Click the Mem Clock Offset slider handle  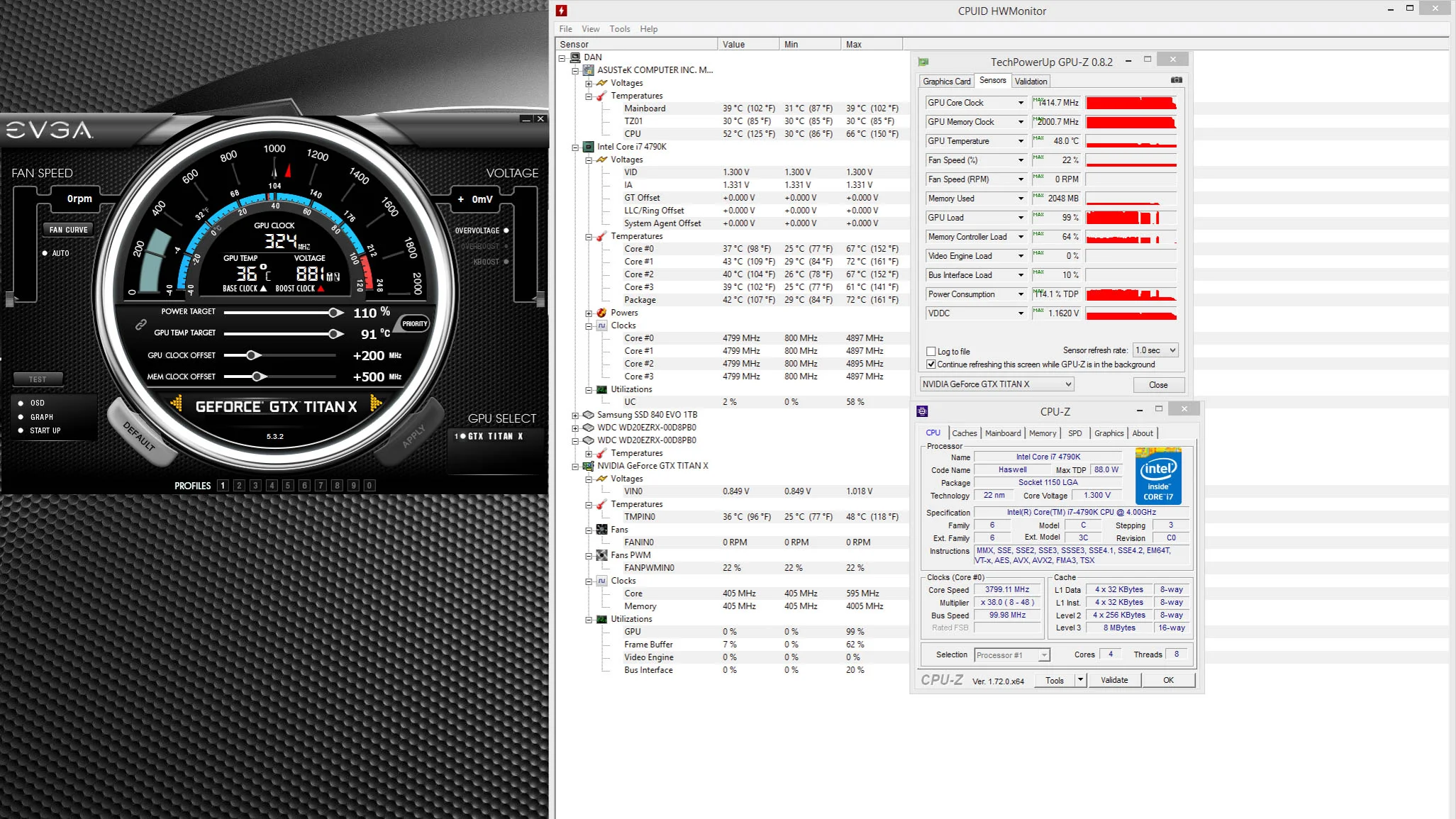259,377
